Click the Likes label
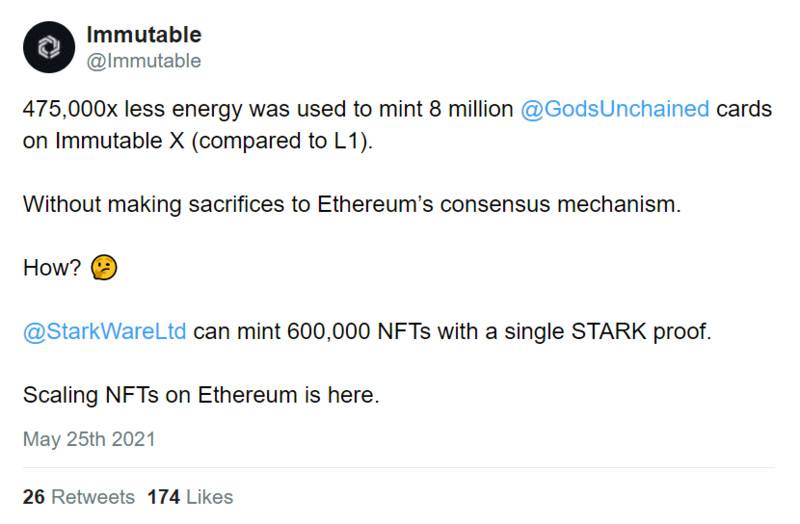Screen dimensions: 800x524 (x=210, y=497)
